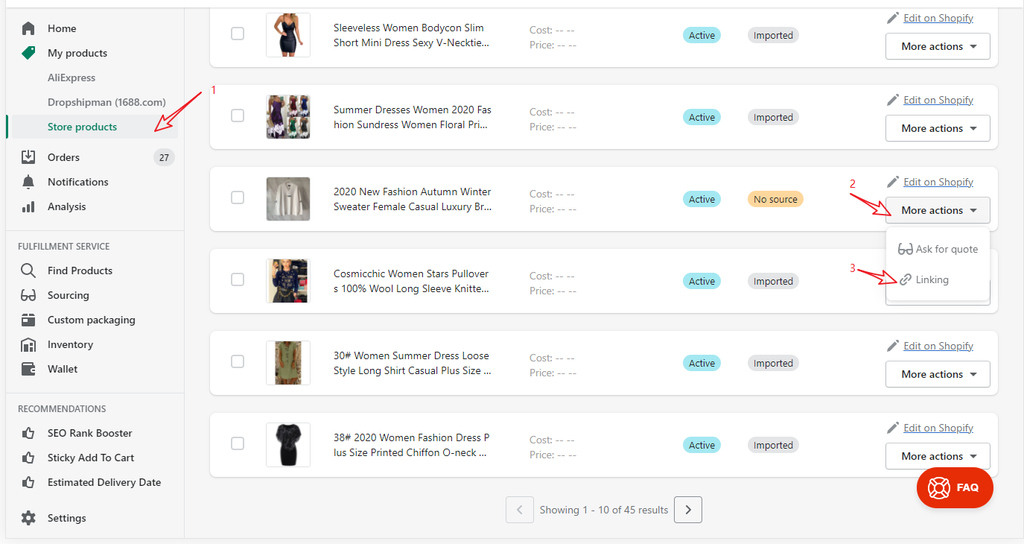
Task: Open the Analysis bar chart icon
Action: (x=28, y=207)
